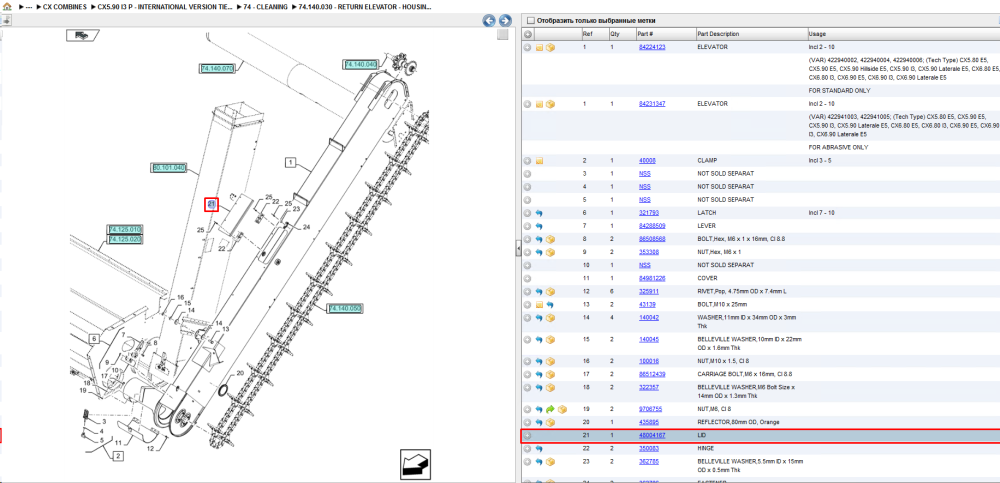This screenshot has width=1000, height=483.
Task: Open part number 350083 HINGE link
Action: tap(649, 449)
